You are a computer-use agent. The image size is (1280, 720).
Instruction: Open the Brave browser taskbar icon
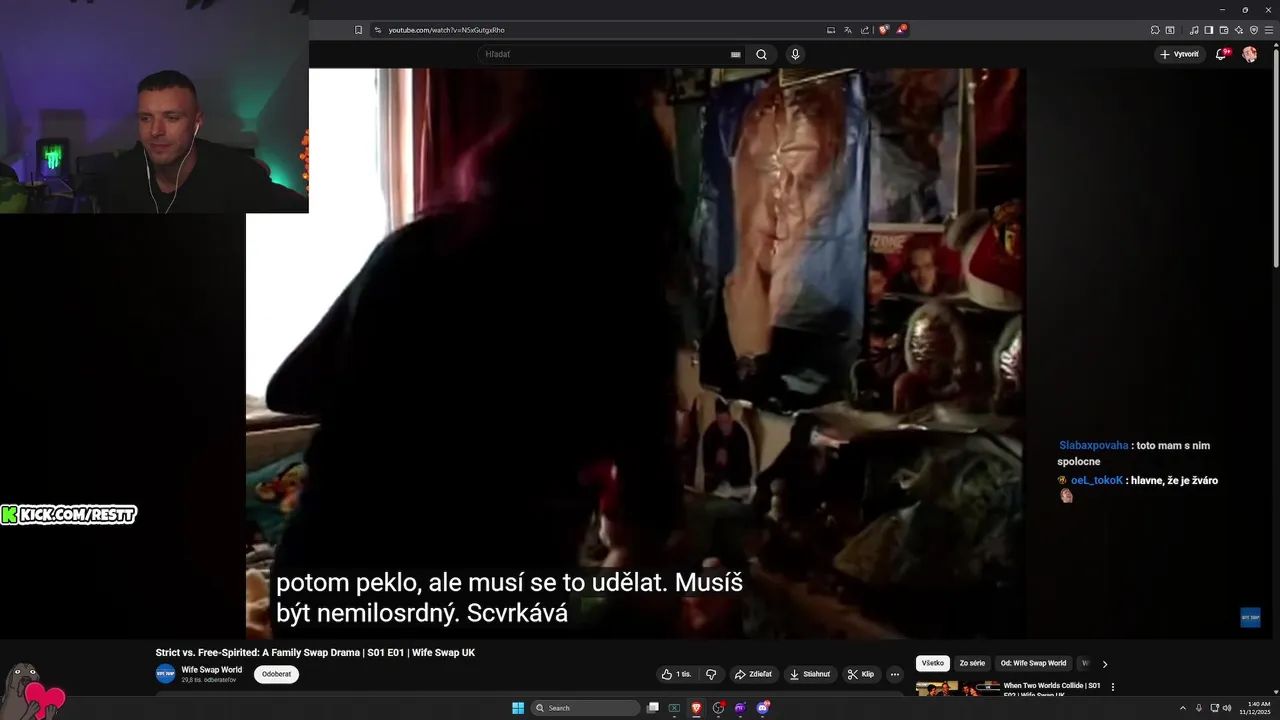pos(696,708)
